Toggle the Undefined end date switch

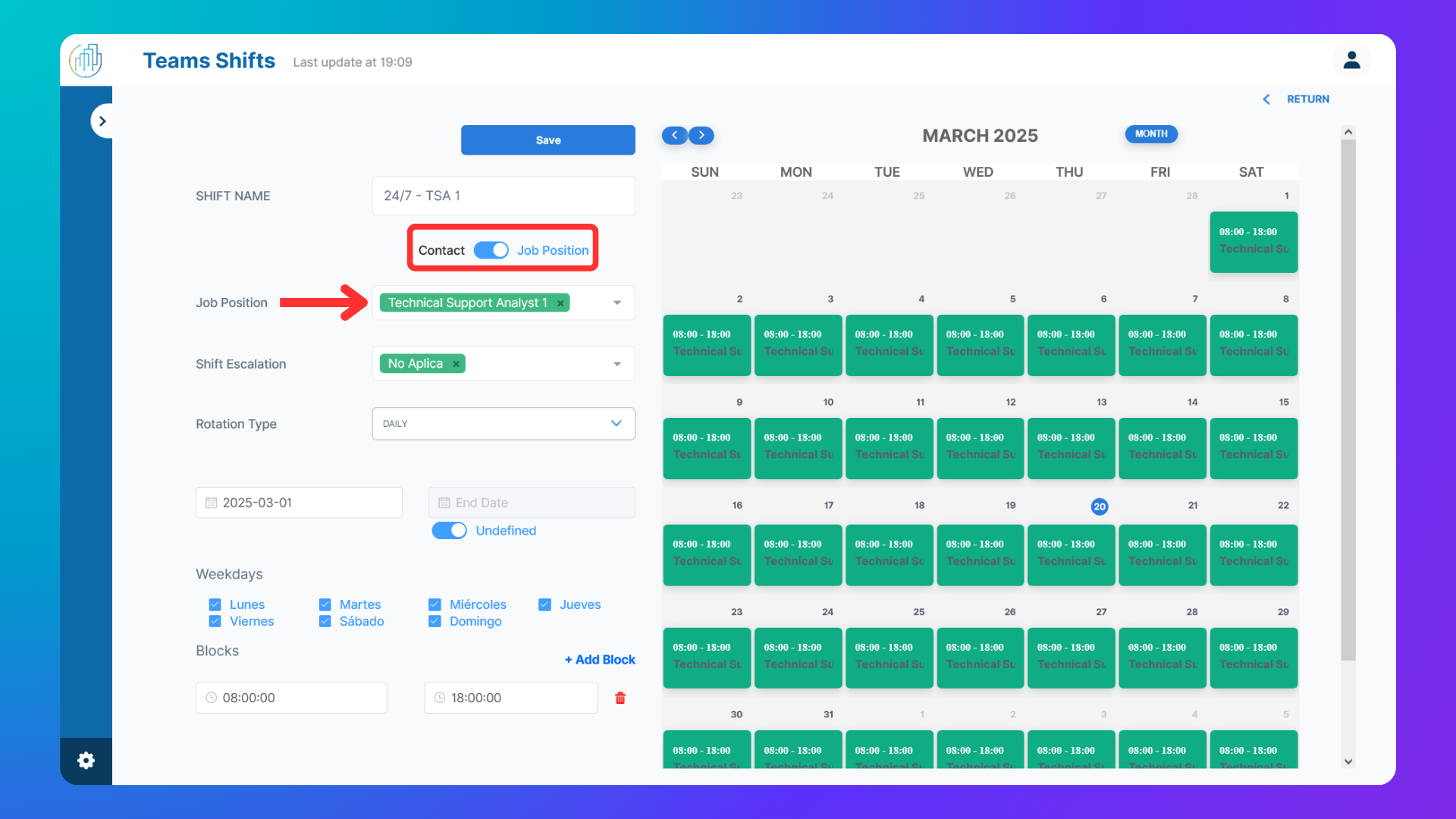pos(449,531)
